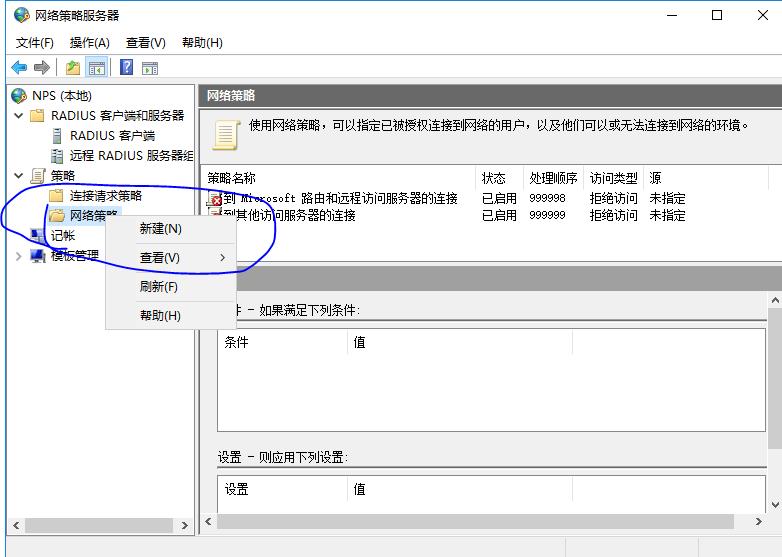782x557 pixels.
Task: Open the 文件(F) menu
Action: pos(34,43)
